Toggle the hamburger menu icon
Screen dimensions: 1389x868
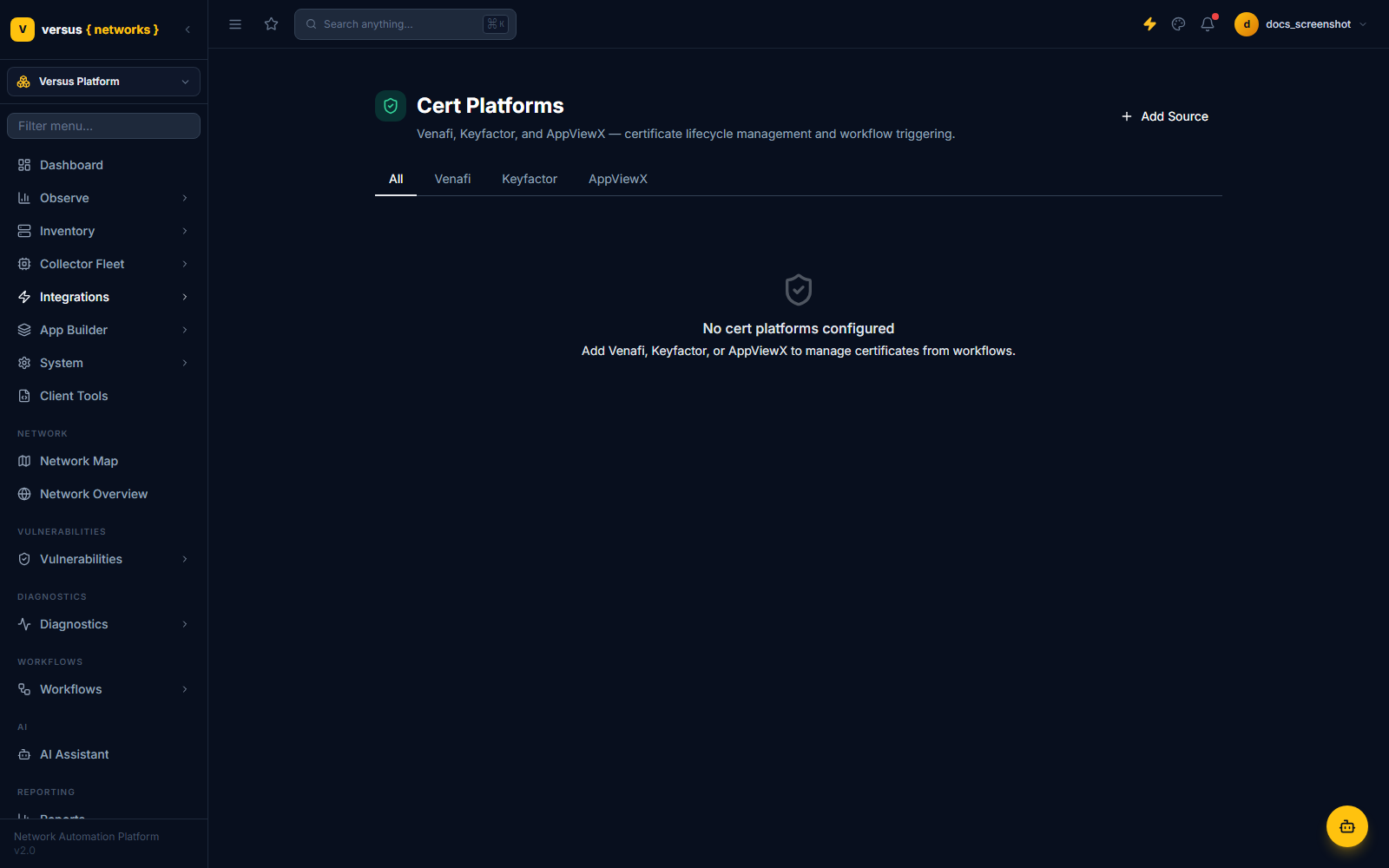point(235,24)
